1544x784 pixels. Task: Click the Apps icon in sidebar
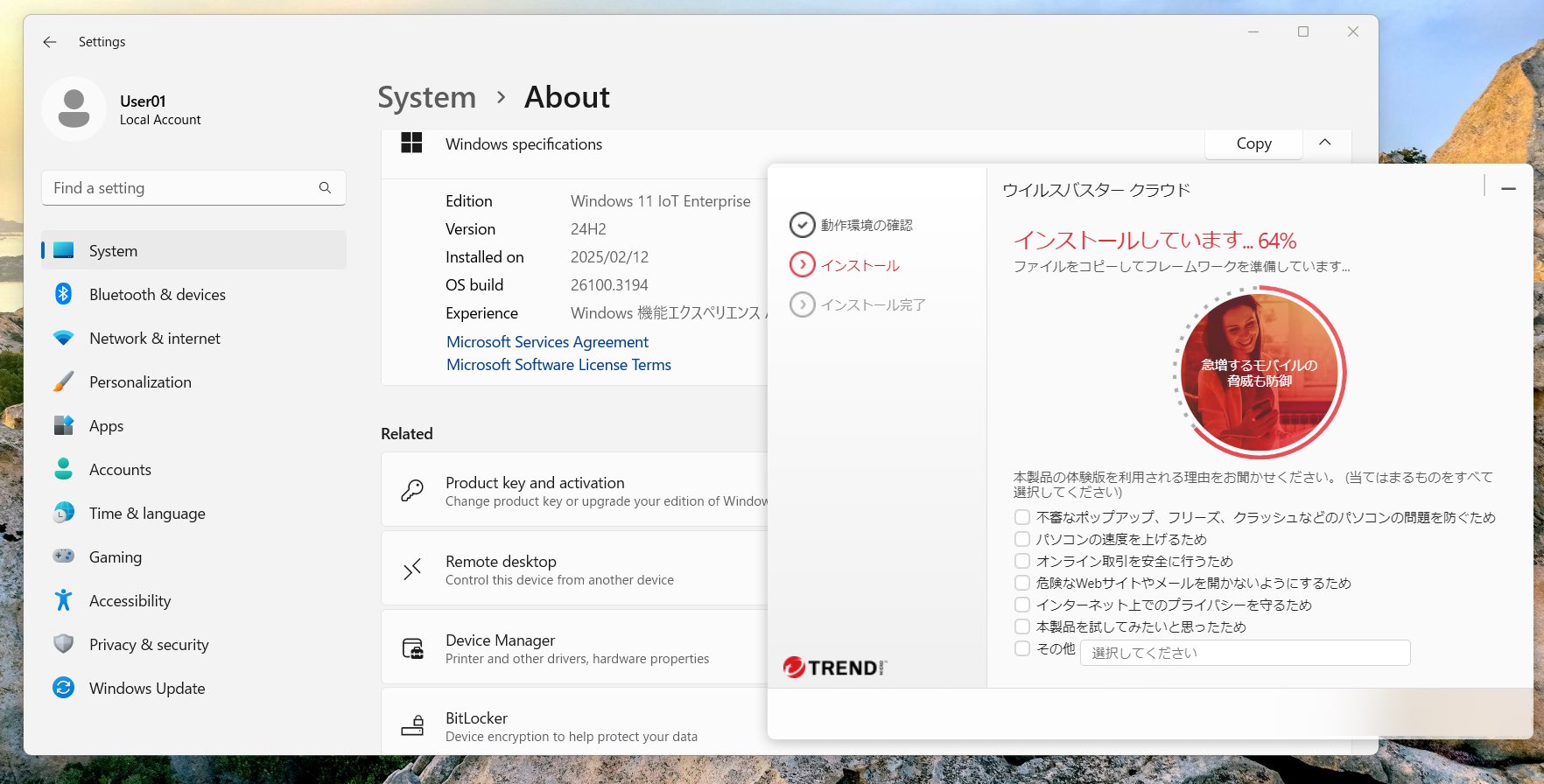click(64, 426)
